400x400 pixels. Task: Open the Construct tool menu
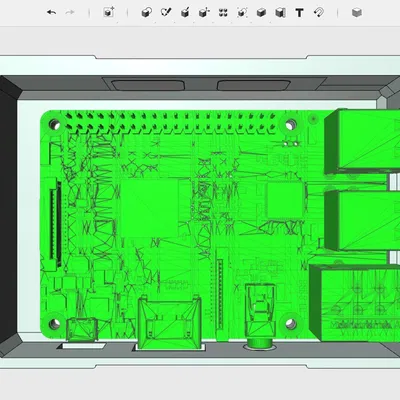[x=185, y=13]
